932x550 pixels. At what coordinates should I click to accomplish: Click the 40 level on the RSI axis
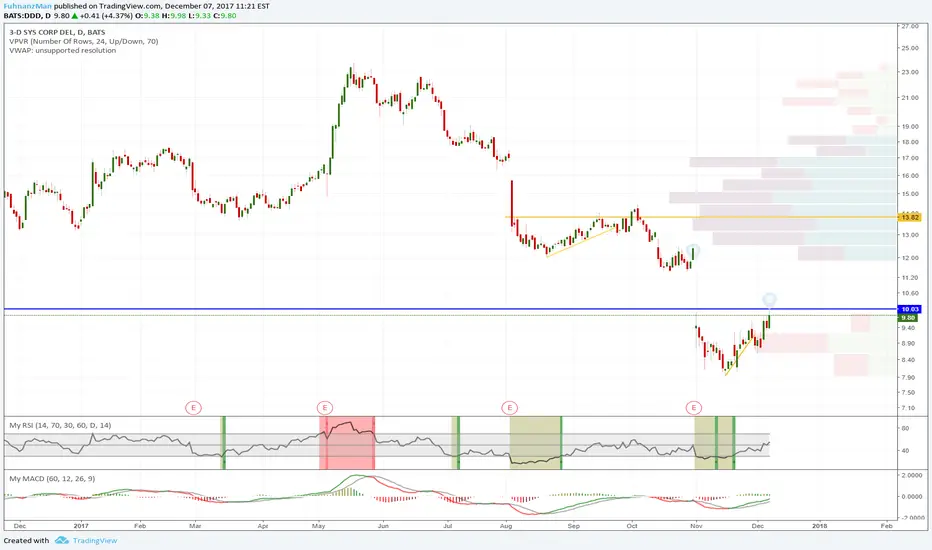point(905,451)
